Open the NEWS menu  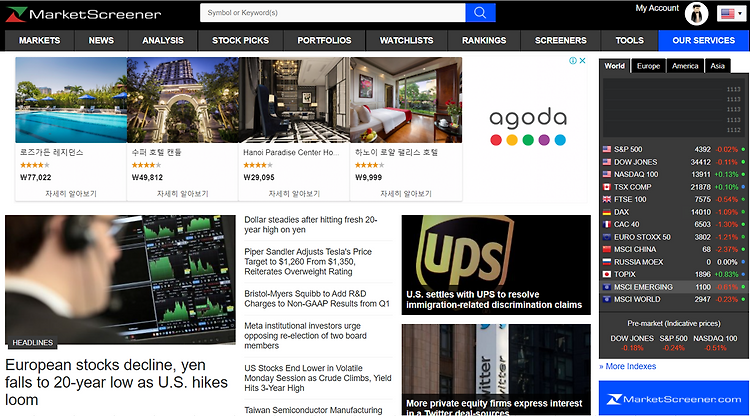(x=101, y=41)
